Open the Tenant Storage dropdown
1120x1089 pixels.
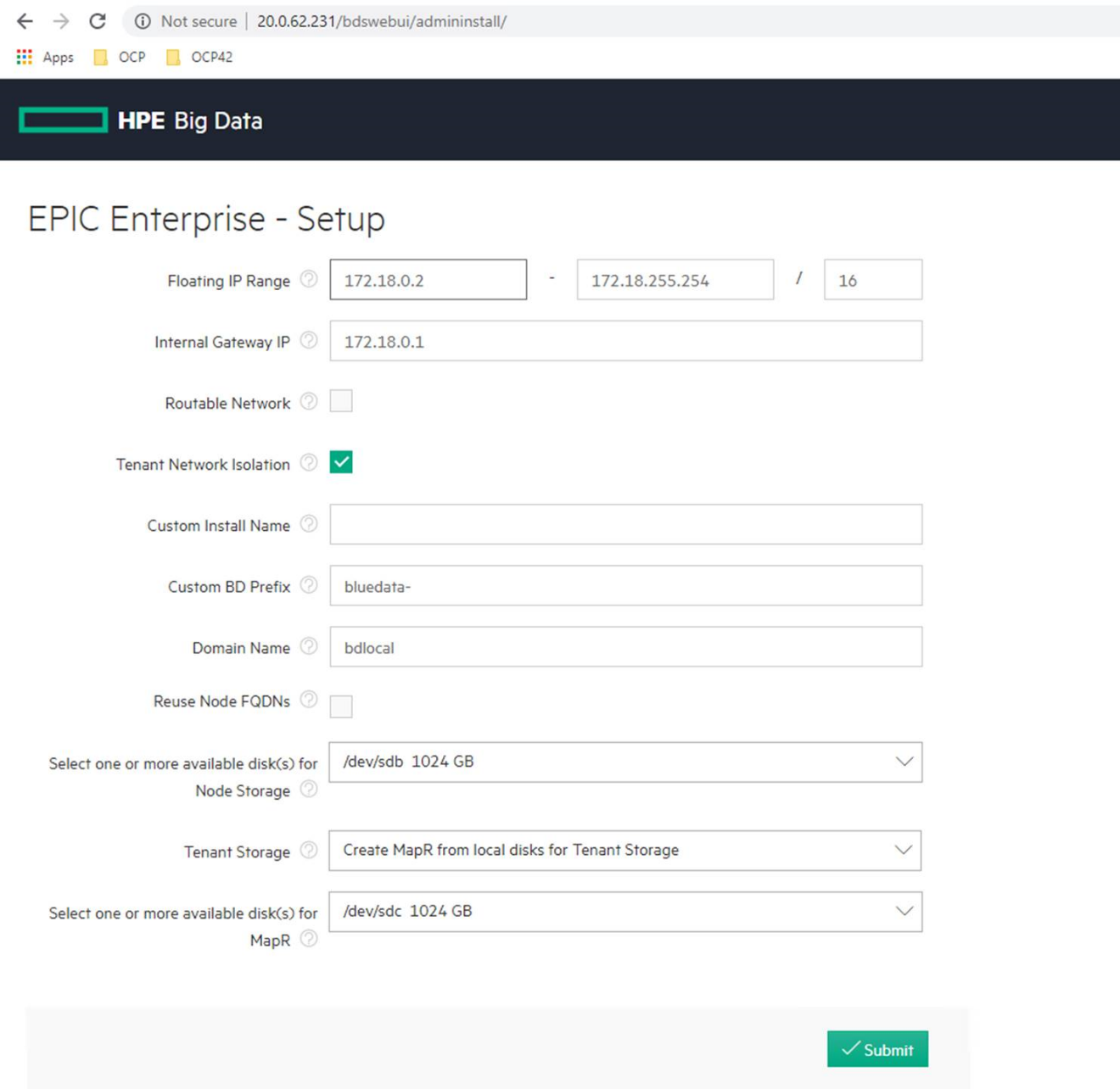point(625,850)
